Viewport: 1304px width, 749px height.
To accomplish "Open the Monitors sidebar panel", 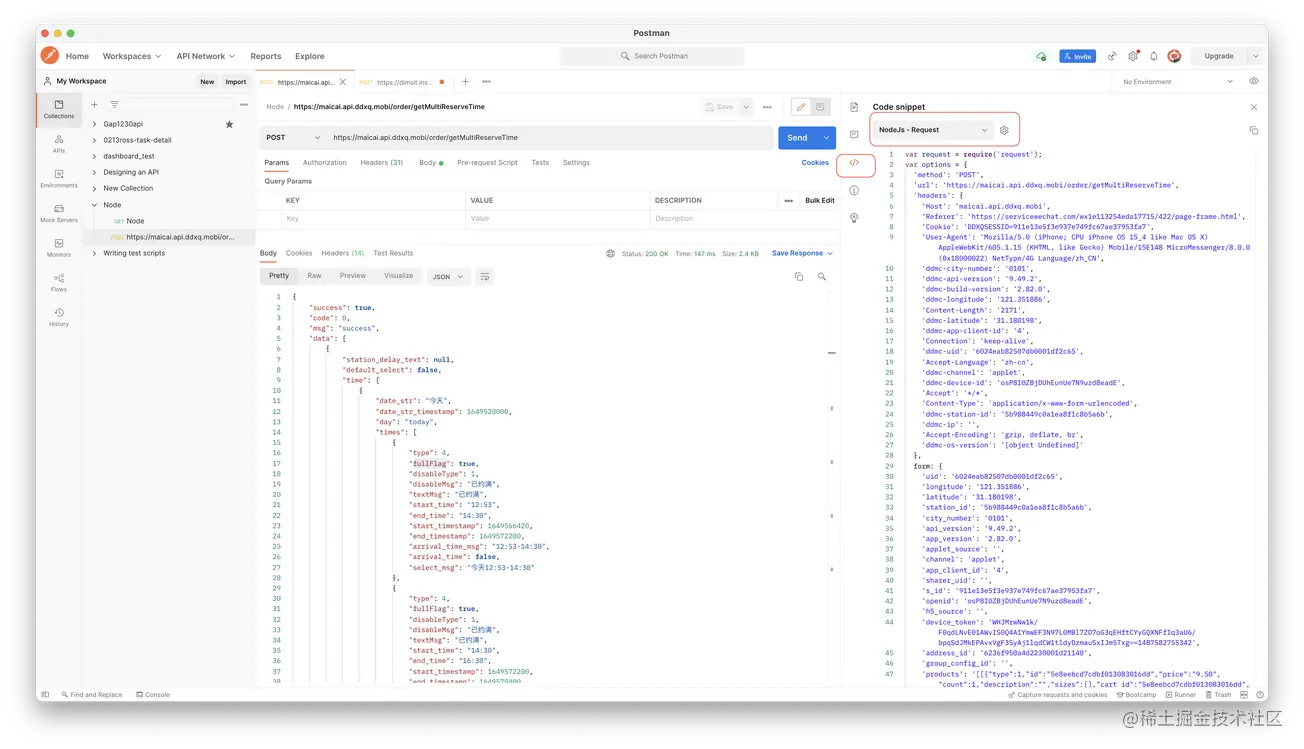I will (x=59, y=248).
